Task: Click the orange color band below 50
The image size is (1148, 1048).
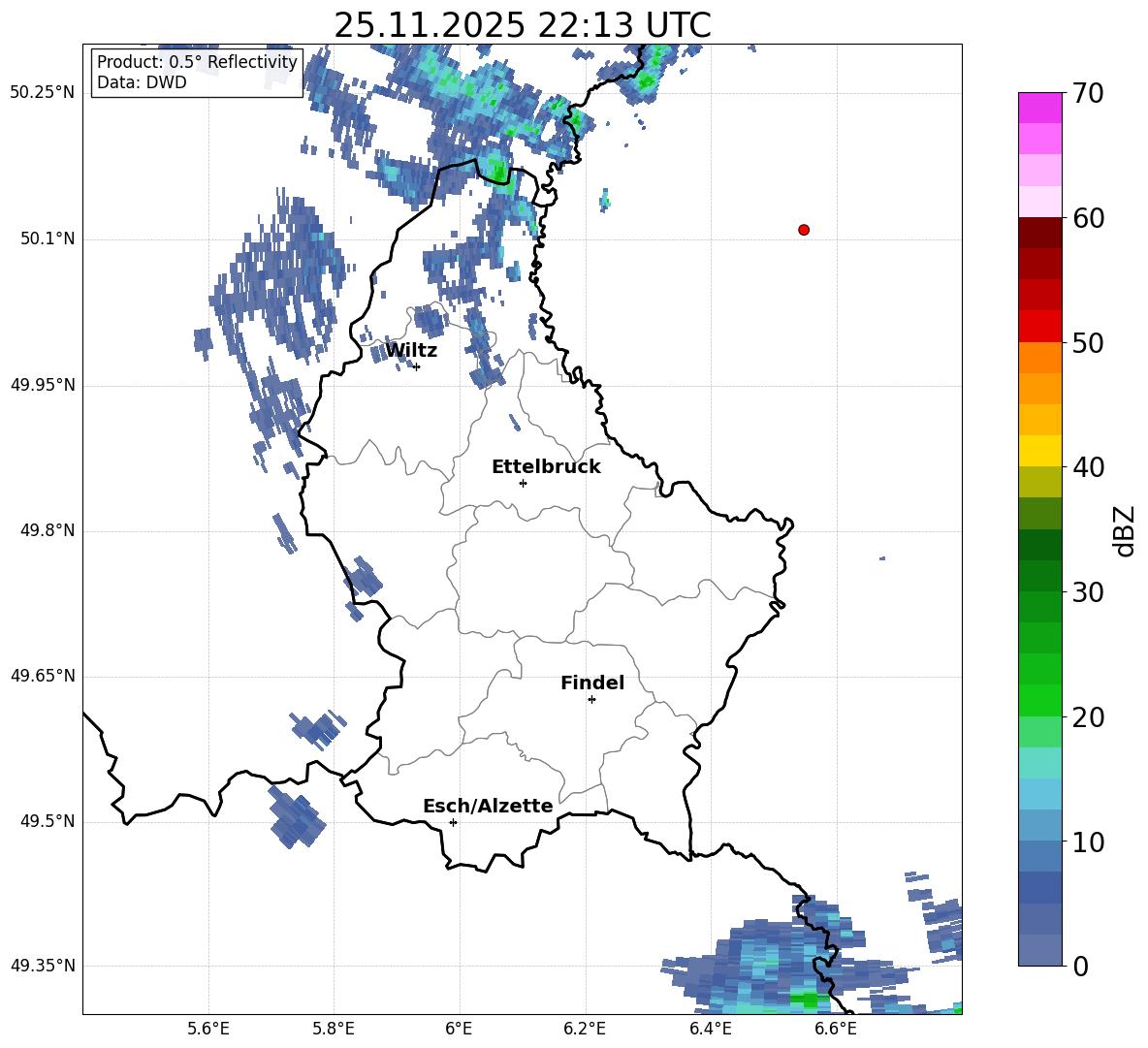Action: pyautogui.click(x=1040, y=358)
